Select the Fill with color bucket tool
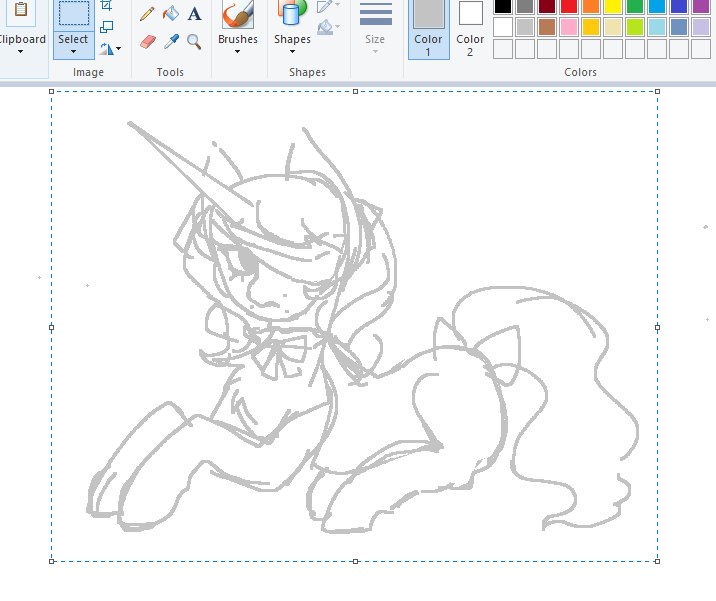Screen dimensions: 716x601 171,13
